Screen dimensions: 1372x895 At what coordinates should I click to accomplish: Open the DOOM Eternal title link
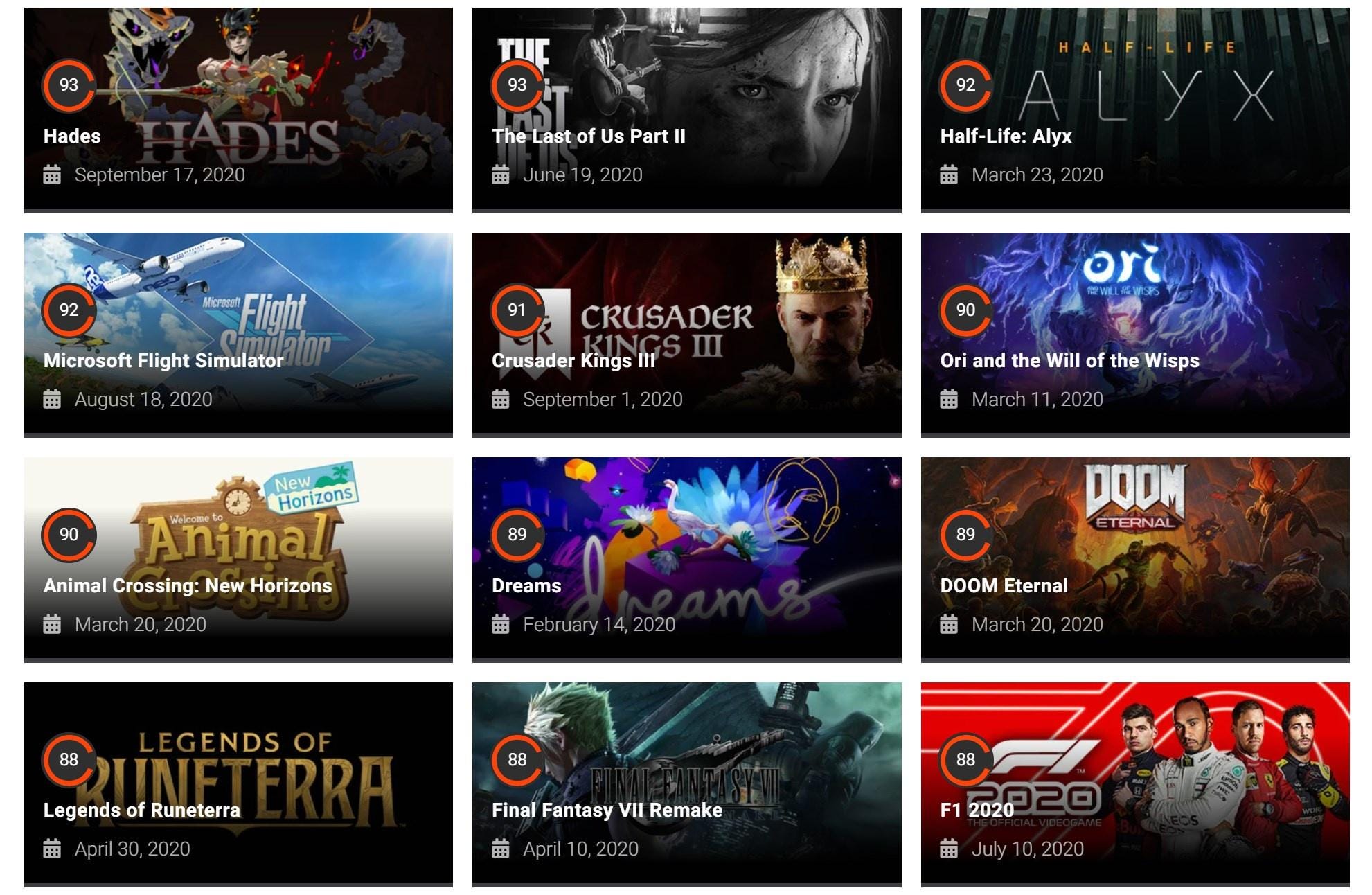(1004, 585)
